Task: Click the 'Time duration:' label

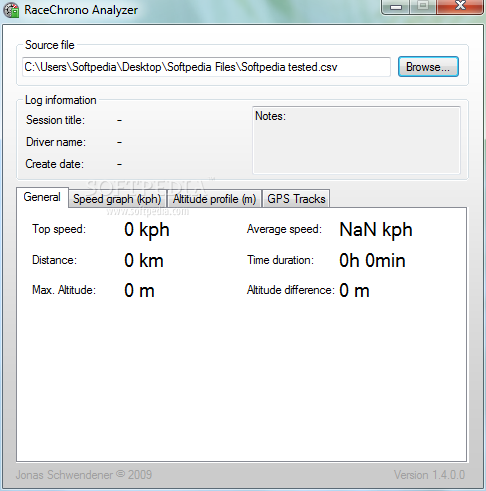Action: tap(280, 260)
